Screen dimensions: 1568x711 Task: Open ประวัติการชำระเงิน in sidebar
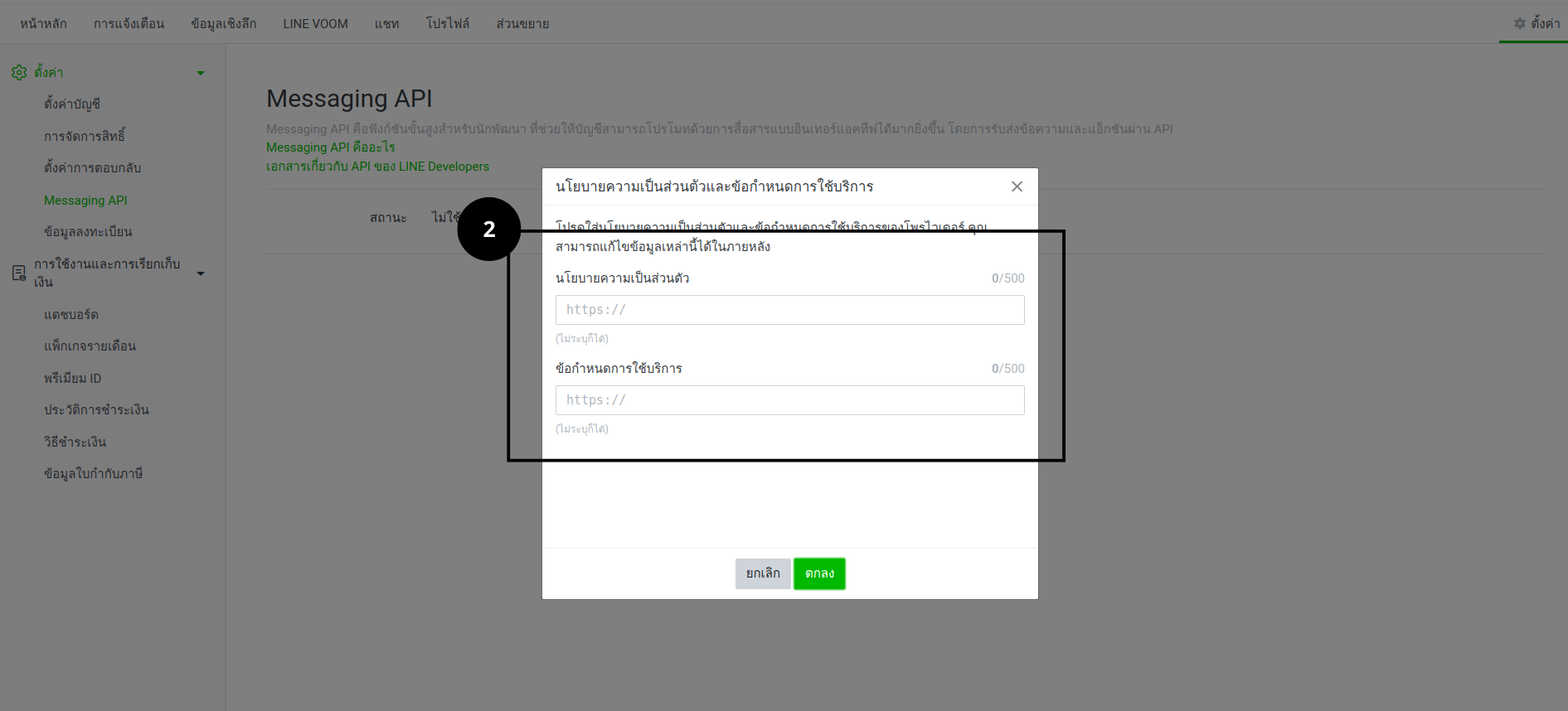tap(96, 410)
